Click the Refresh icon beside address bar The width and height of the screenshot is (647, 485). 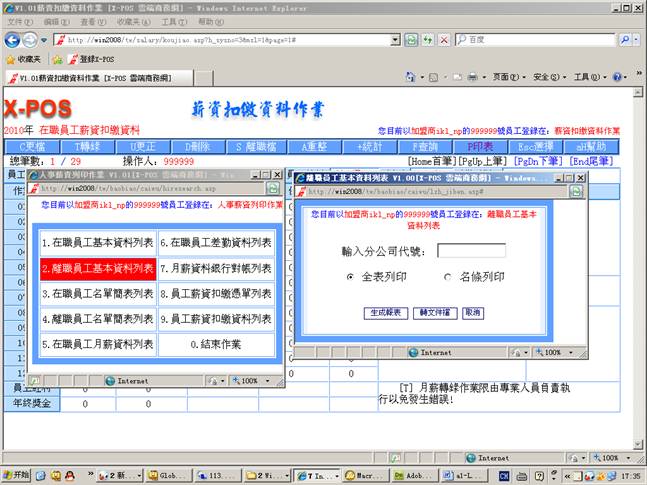pyautogui.click(x=411, y=40)
